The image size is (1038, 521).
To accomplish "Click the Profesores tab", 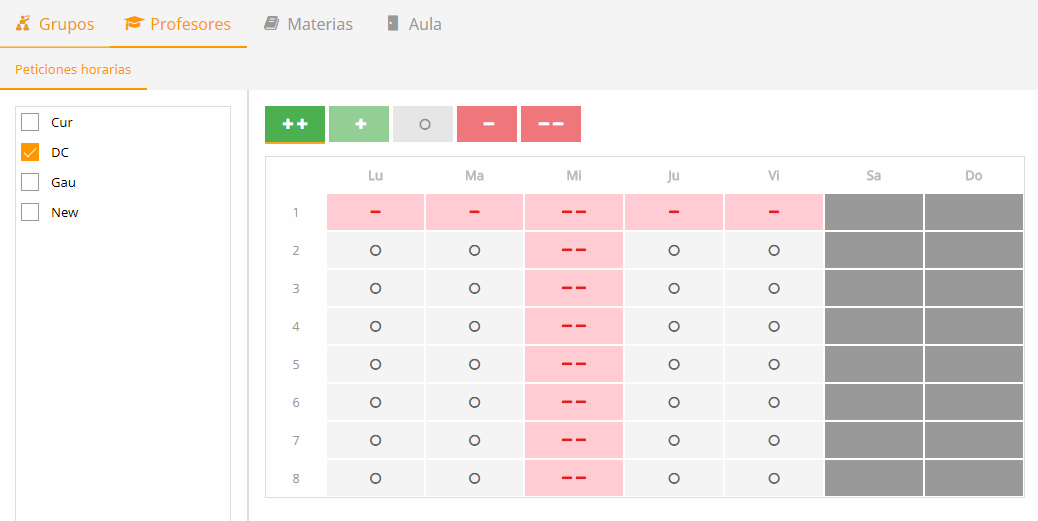I will pos(178,24).
